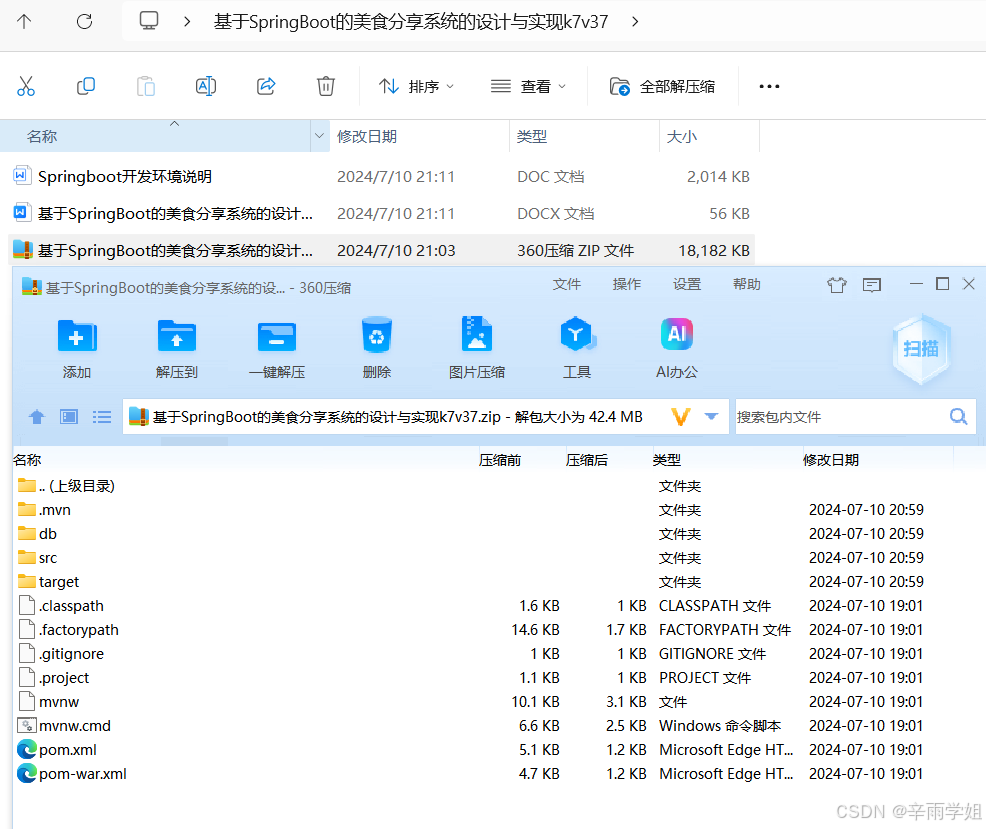Click the 全部解压缩 extract all button
This screenshot has height=829, width=986.
point(662,86)
